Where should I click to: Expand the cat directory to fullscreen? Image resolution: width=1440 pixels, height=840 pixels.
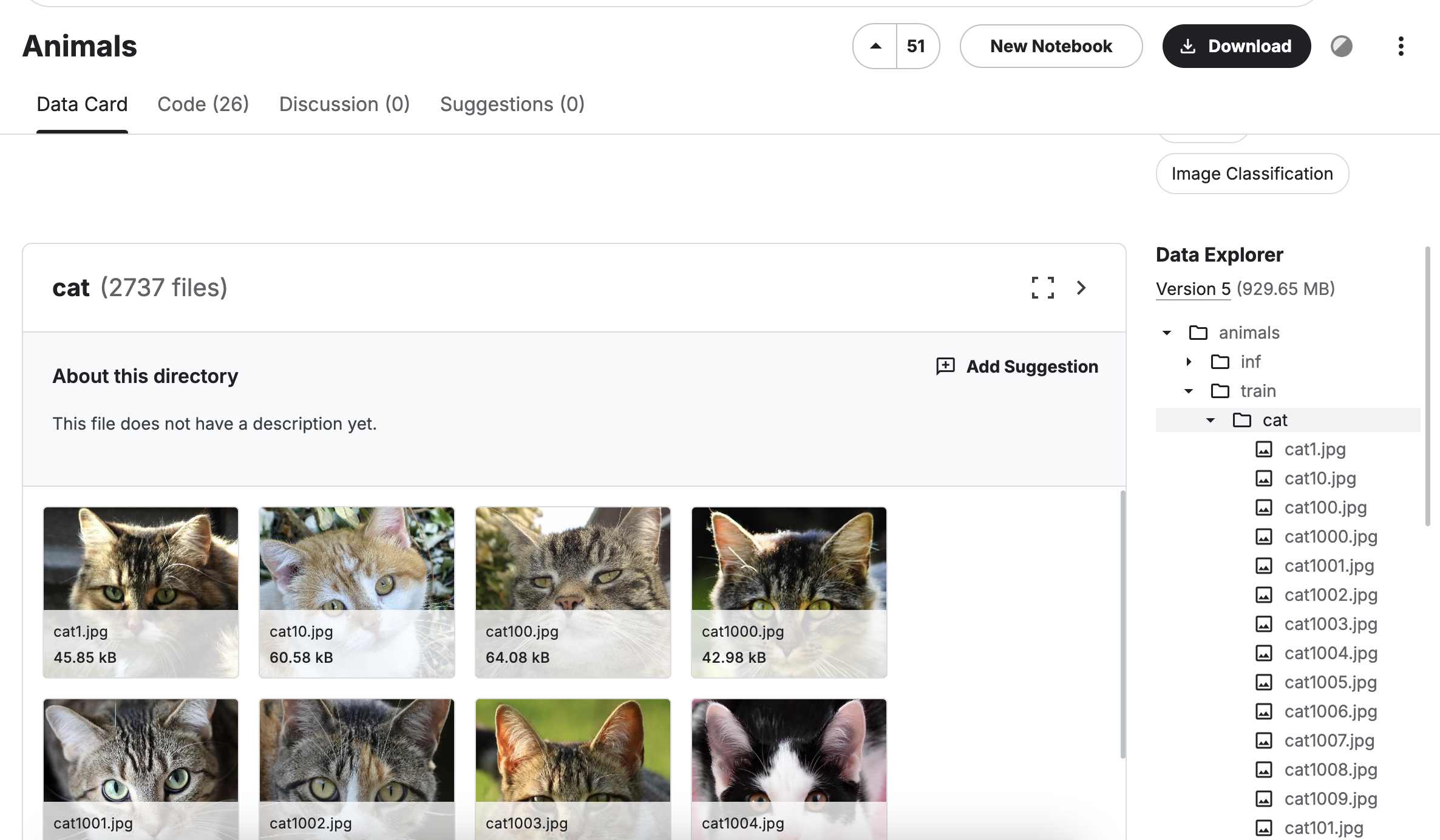(x=1043, y=288)
